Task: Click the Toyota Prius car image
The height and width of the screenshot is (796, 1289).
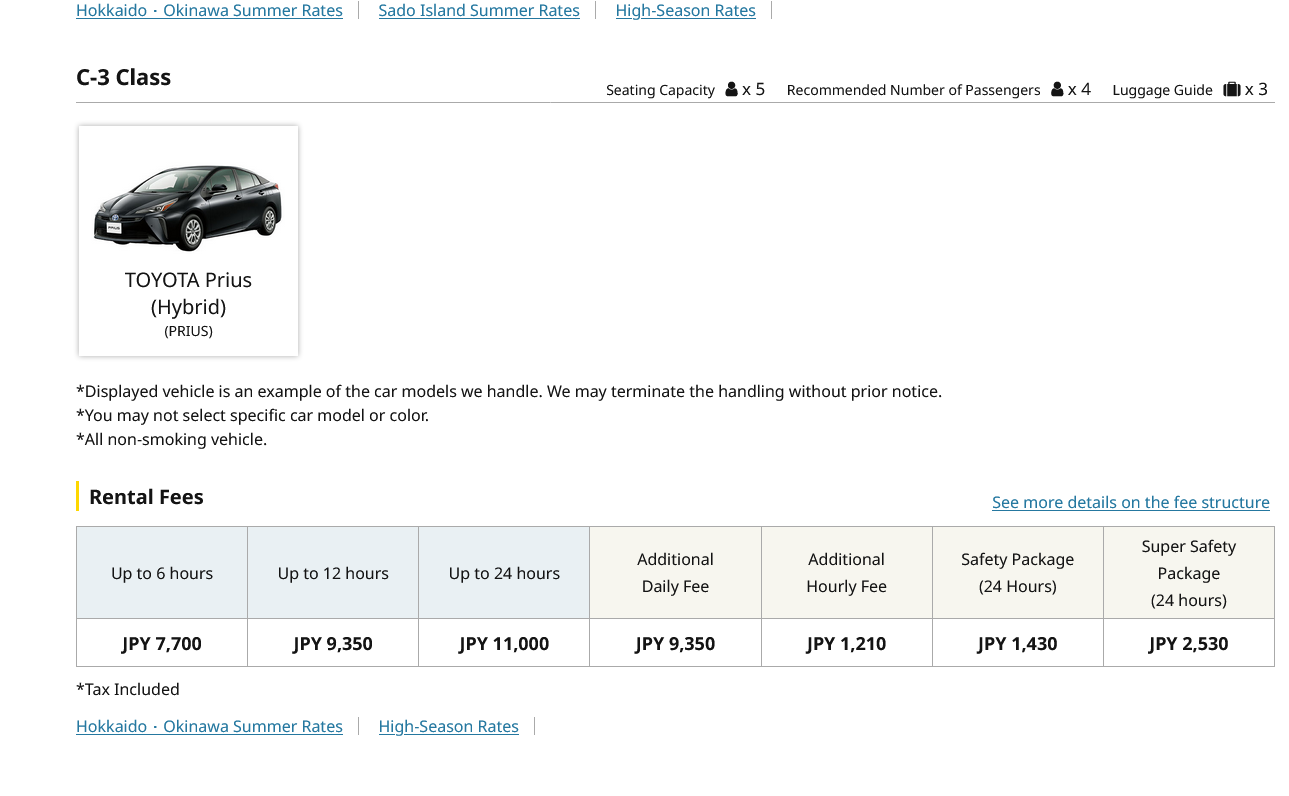Action: point(188,207)
